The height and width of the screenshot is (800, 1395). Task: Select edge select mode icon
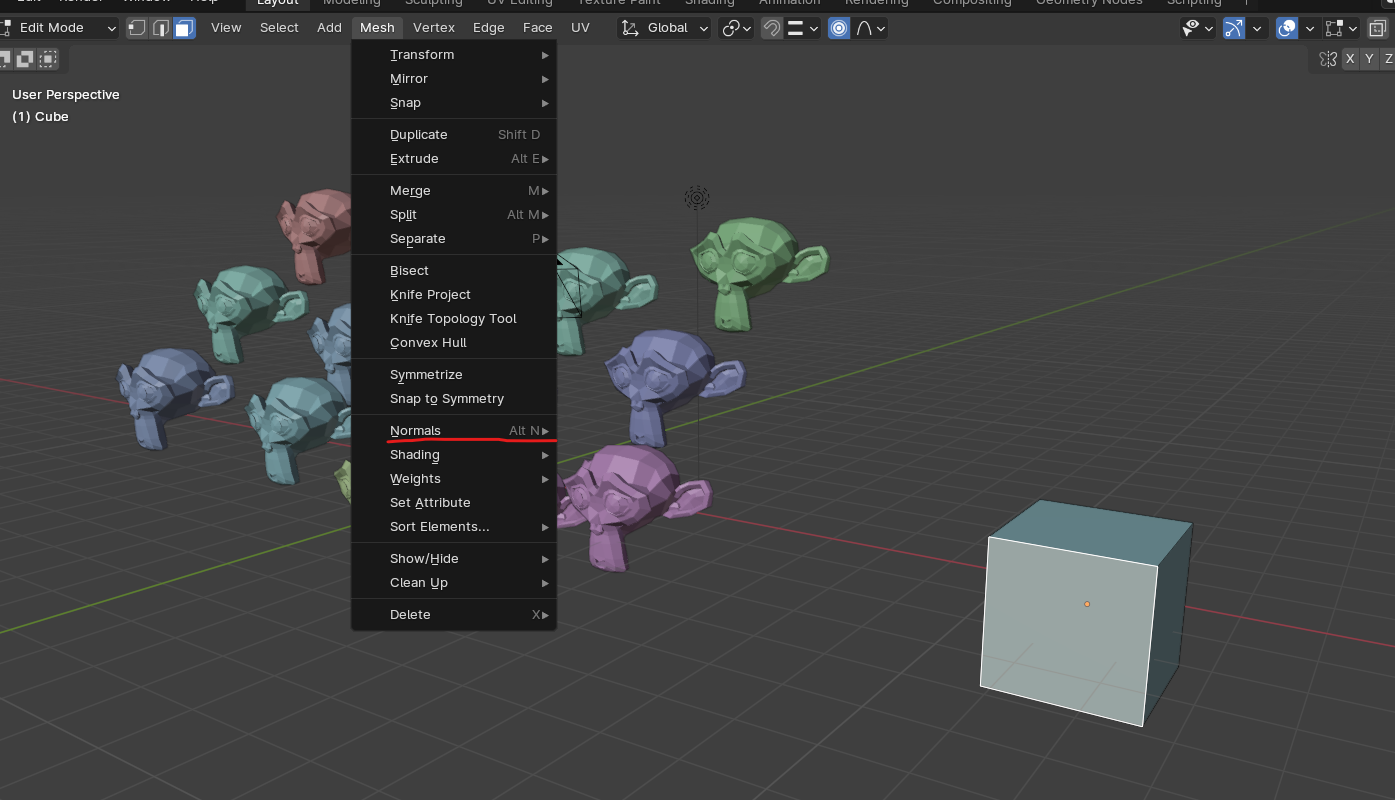160,28
